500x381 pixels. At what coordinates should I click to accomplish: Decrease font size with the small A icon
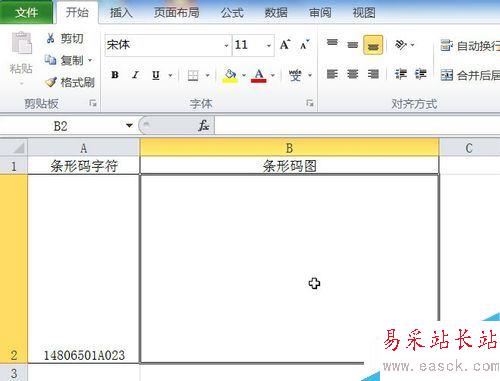304,45
